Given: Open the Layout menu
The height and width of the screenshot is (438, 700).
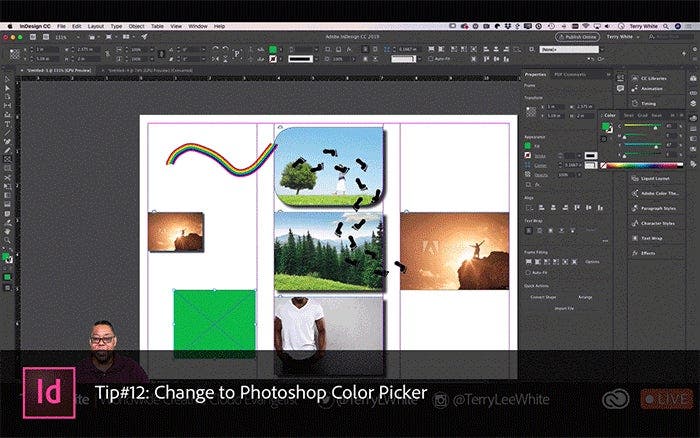Looking at the screenshot, I should pyautogui.click(x=95, y=25).
